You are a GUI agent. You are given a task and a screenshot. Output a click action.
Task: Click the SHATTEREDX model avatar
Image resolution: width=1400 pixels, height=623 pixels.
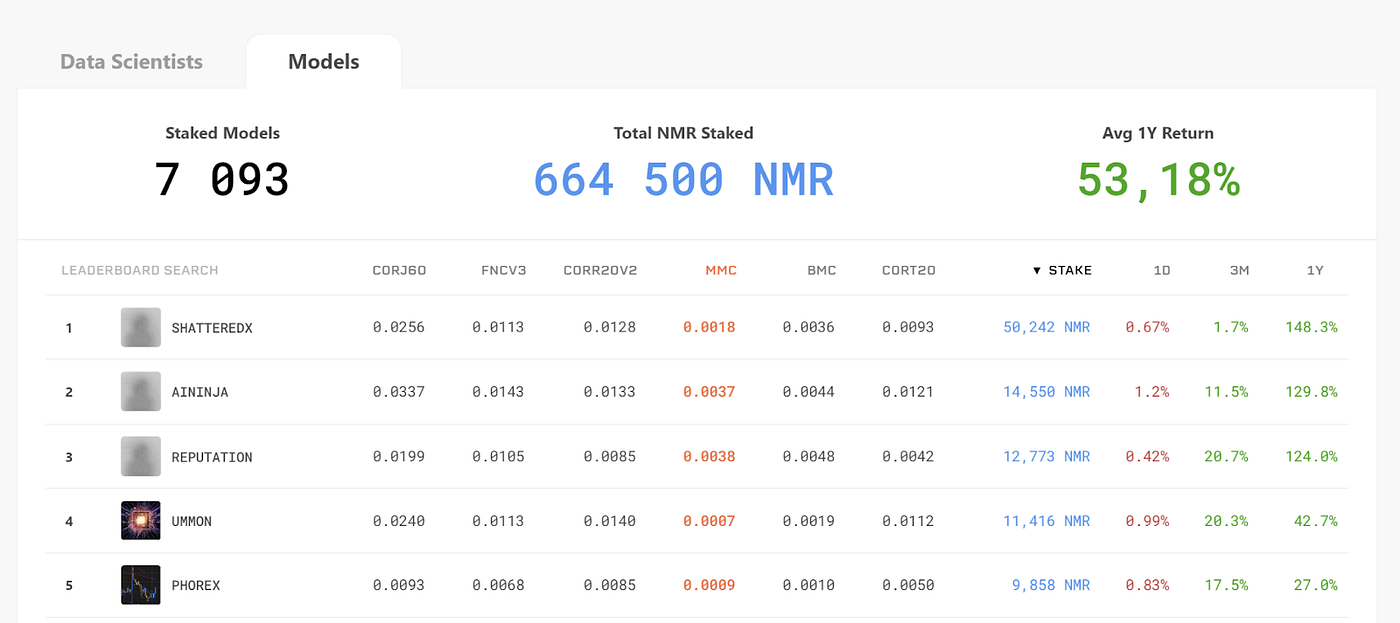click(x=140, y=326)
